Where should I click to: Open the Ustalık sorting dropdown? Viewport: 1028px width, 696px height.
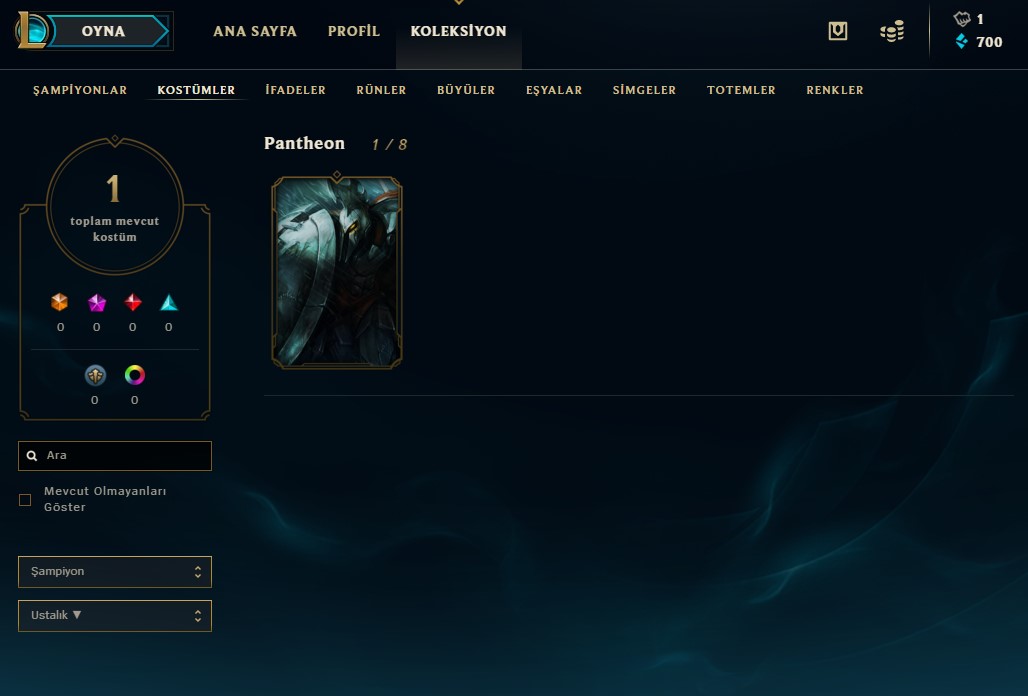click(115, 615)
